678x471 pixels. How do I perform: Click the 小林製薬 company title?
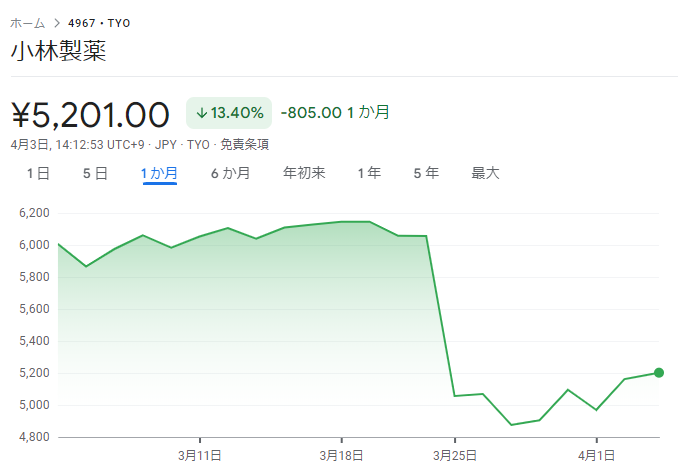[x=58, y=52]
